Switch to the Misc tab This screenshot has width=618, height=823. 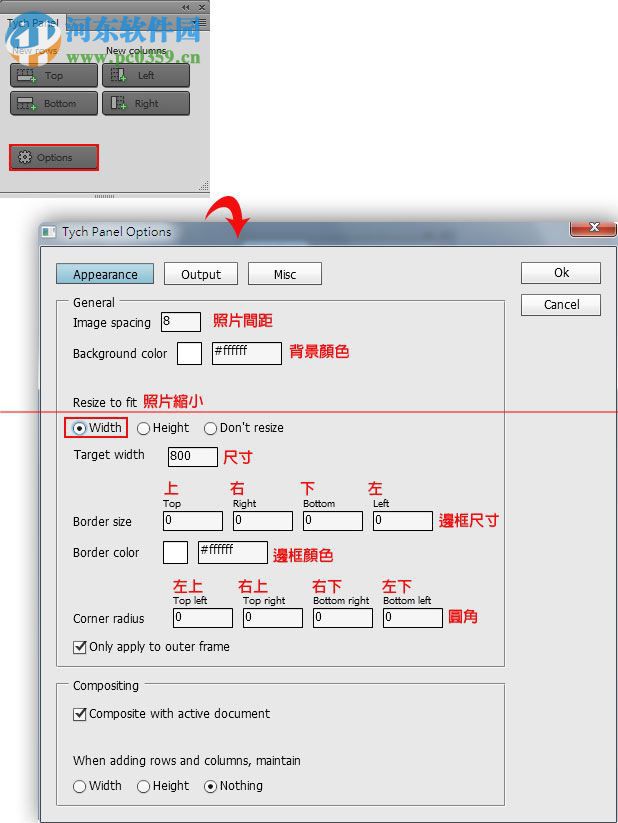(x=285, y=274)
